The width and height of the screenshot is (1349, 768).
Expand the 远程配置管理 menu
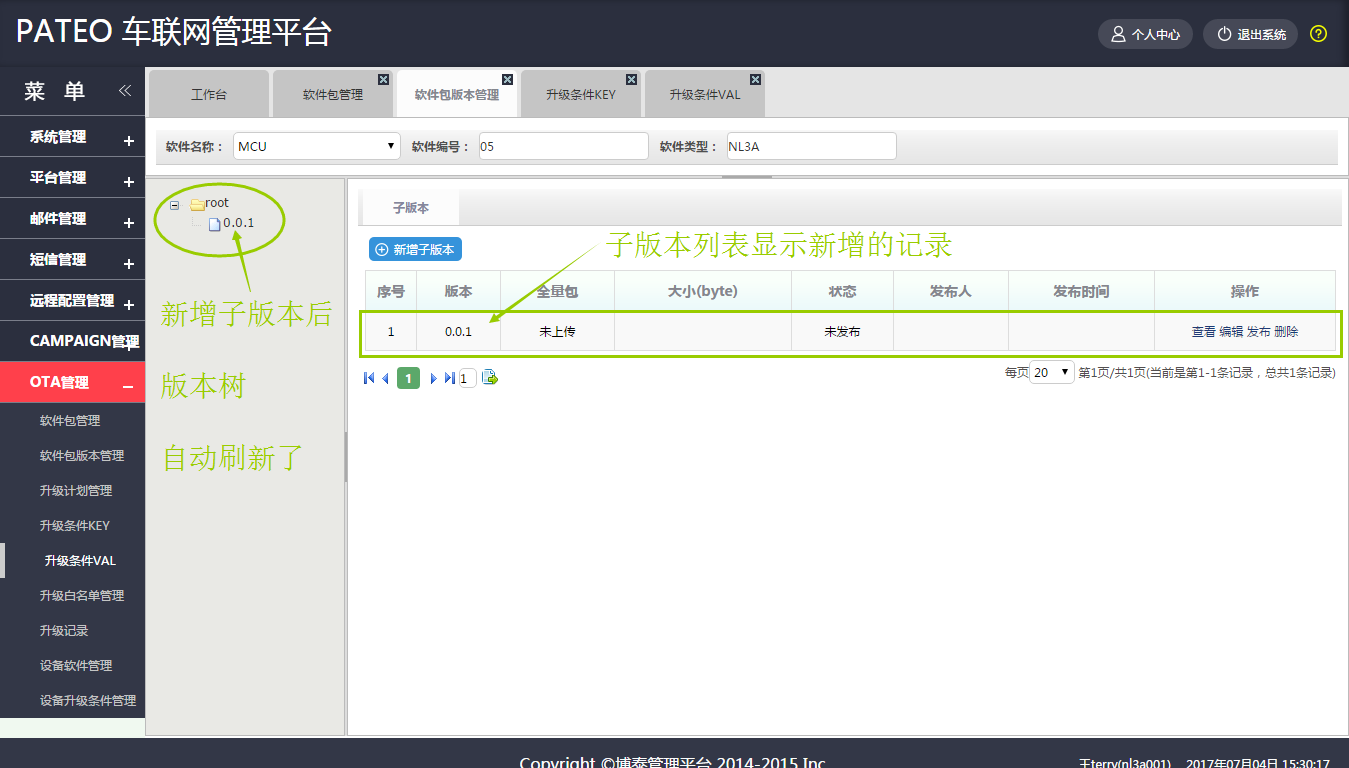pos(129,305)
